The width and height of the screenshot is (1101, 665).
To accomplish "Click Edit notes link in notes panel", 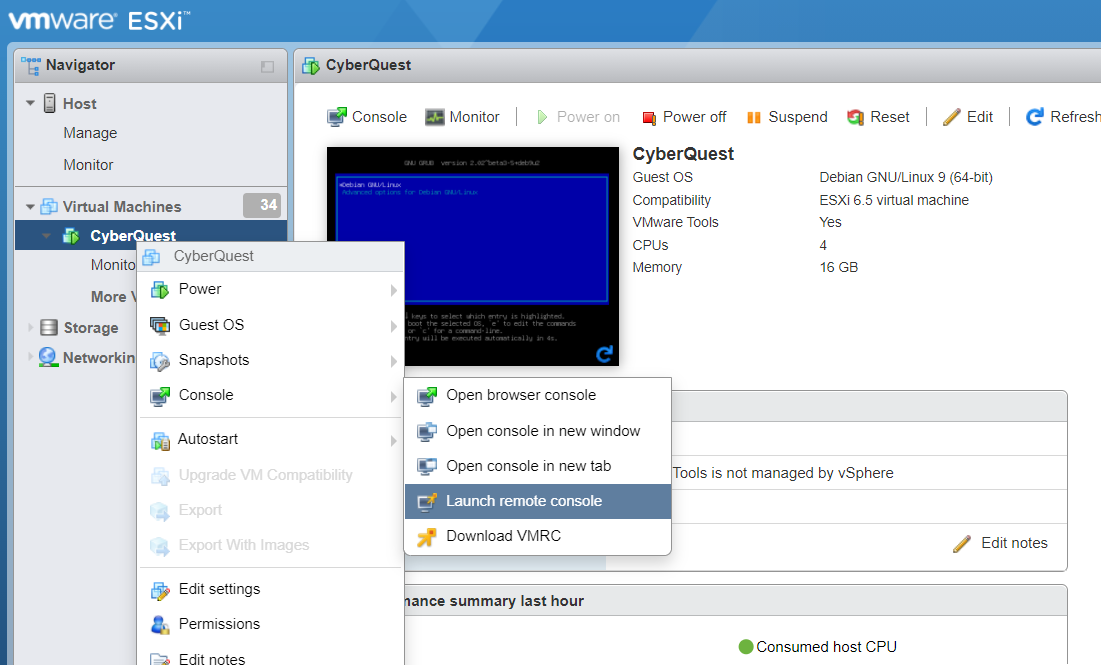I will coord(1001,544).
